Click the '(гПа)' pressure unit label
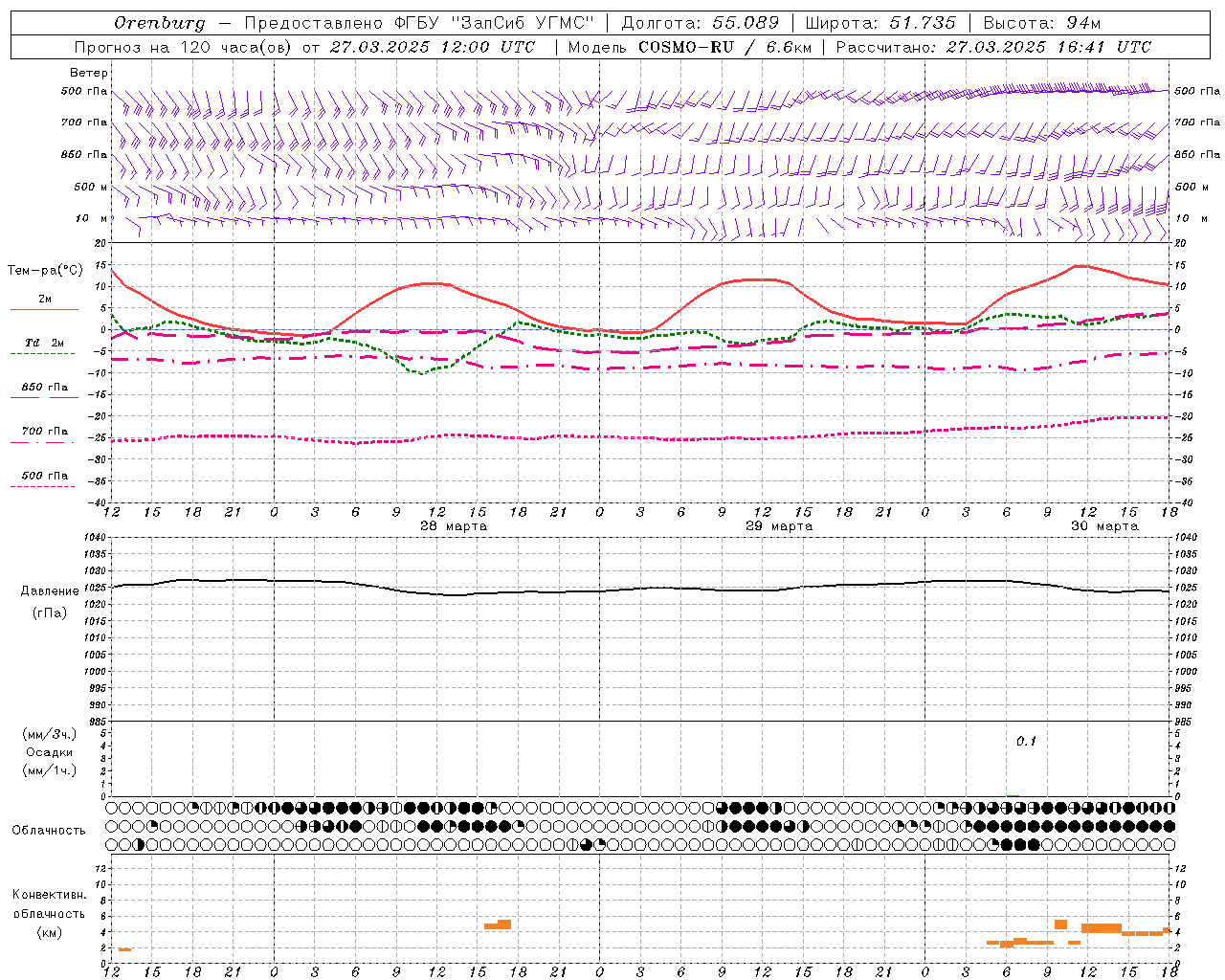 pos(50,613)
